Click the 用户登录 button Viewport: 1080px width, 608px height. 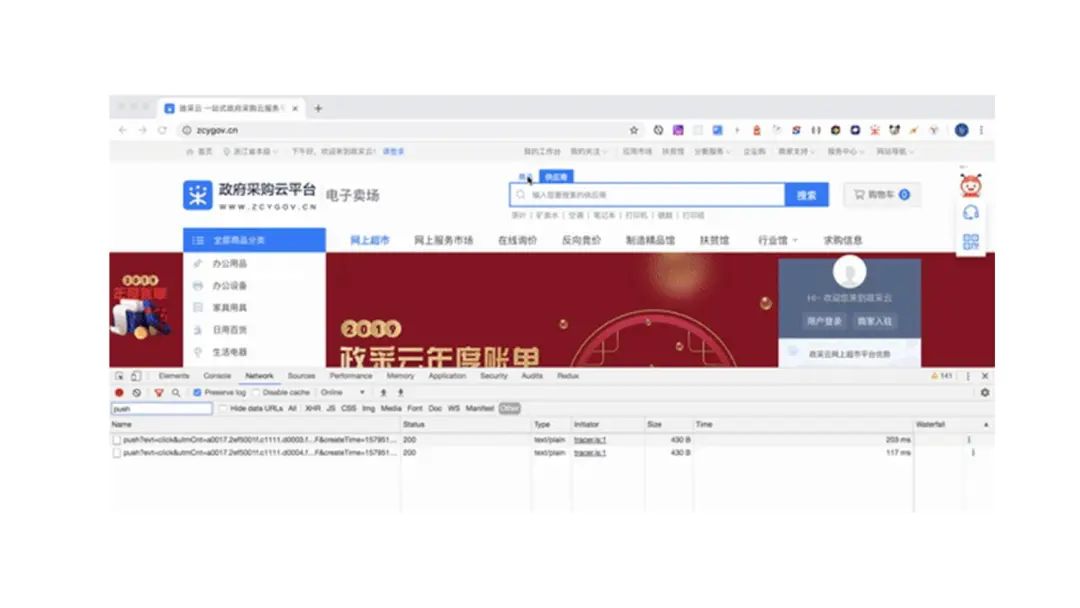coord(824,321)
